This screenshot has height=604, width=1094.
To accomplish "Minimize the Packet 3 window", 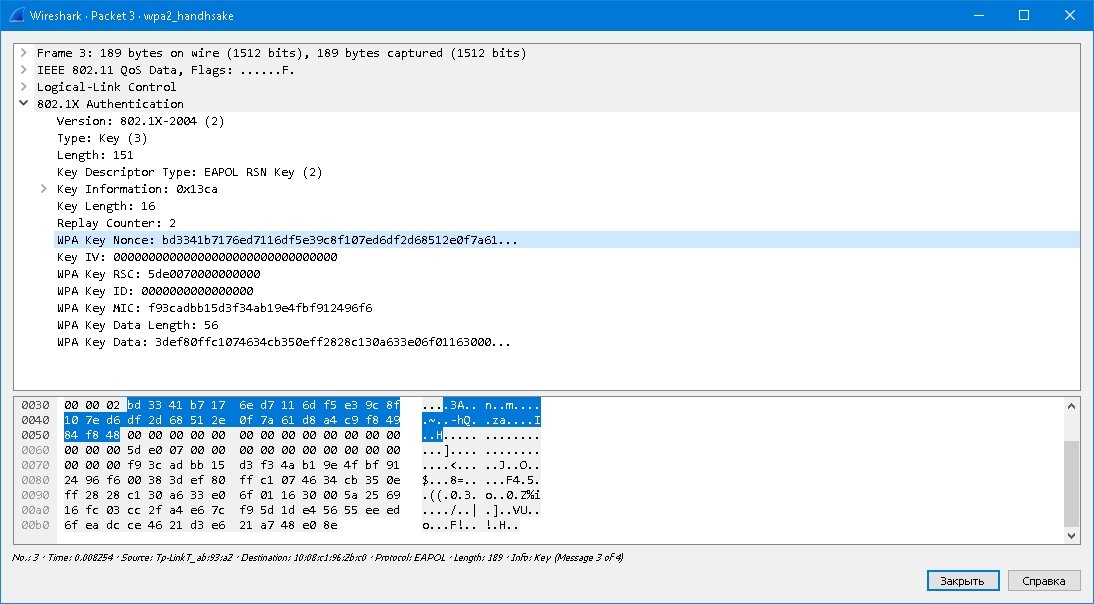I will (x=979, y=15).
